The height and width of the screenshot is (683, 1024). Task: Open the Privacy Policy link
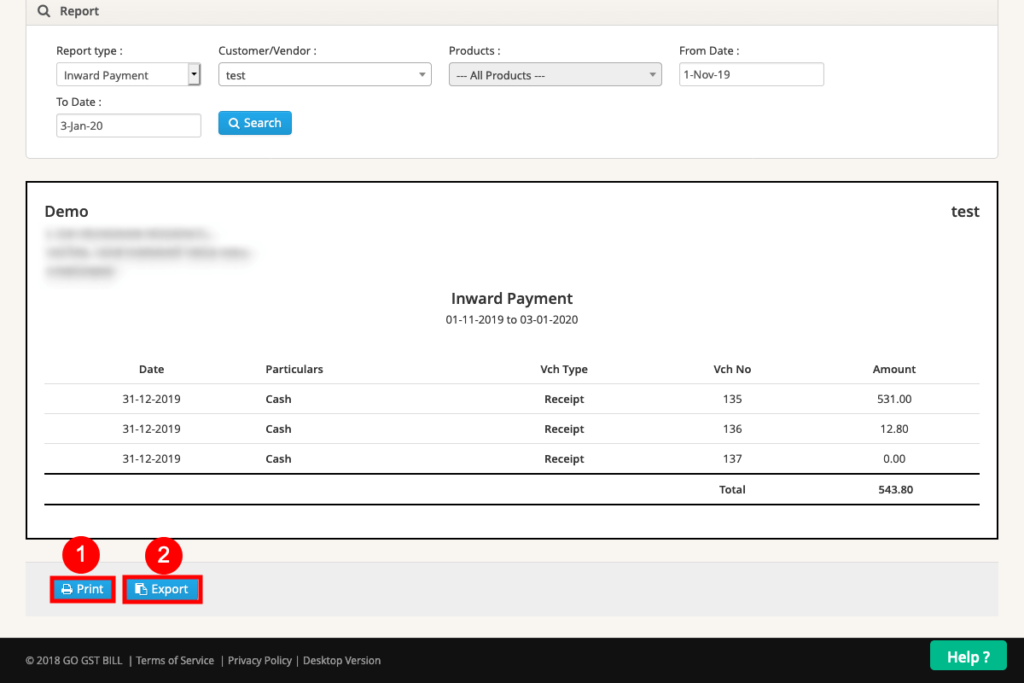point(259,660)
